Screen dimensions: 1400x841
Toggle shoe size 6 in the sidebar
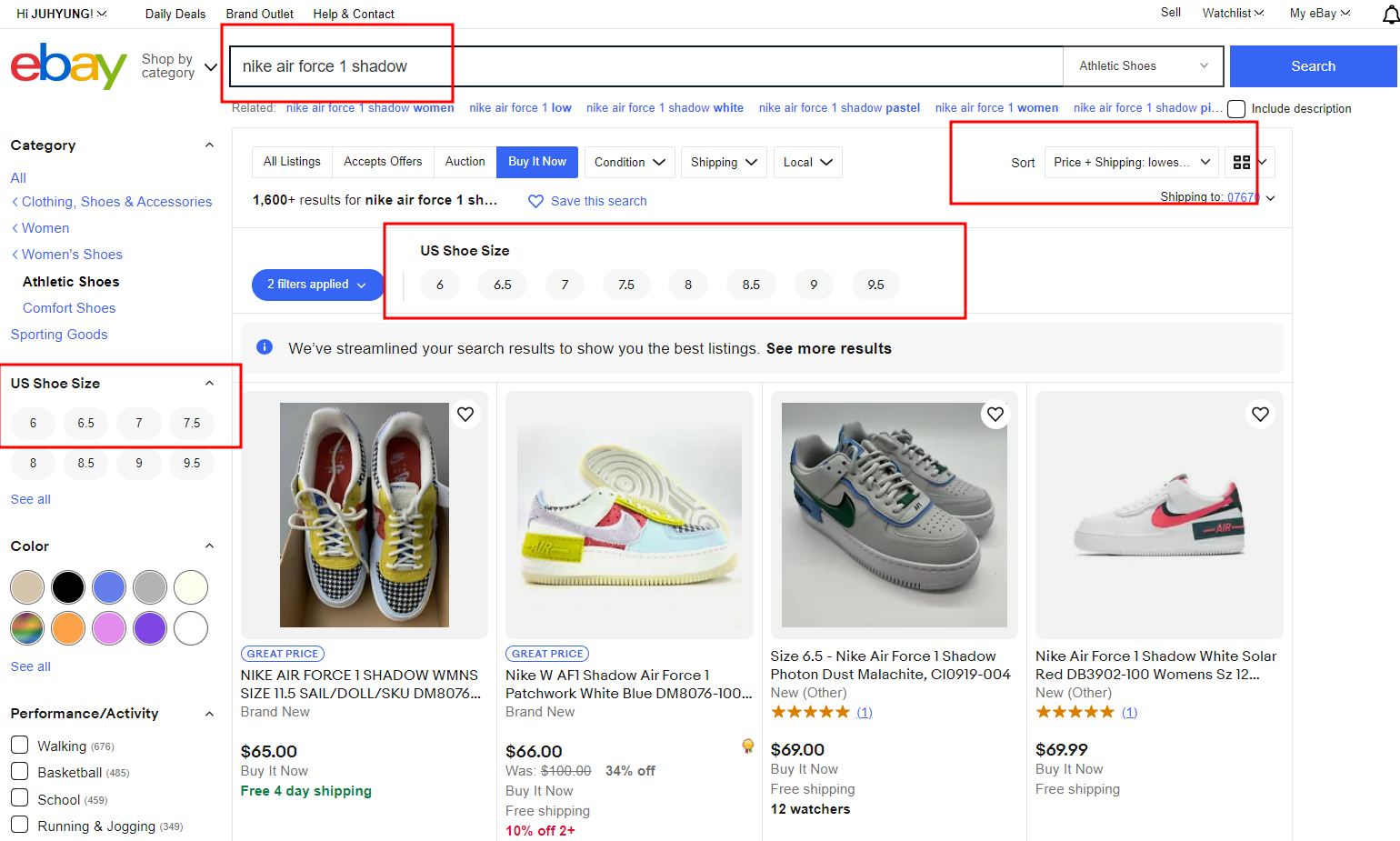tap(33, 423)
